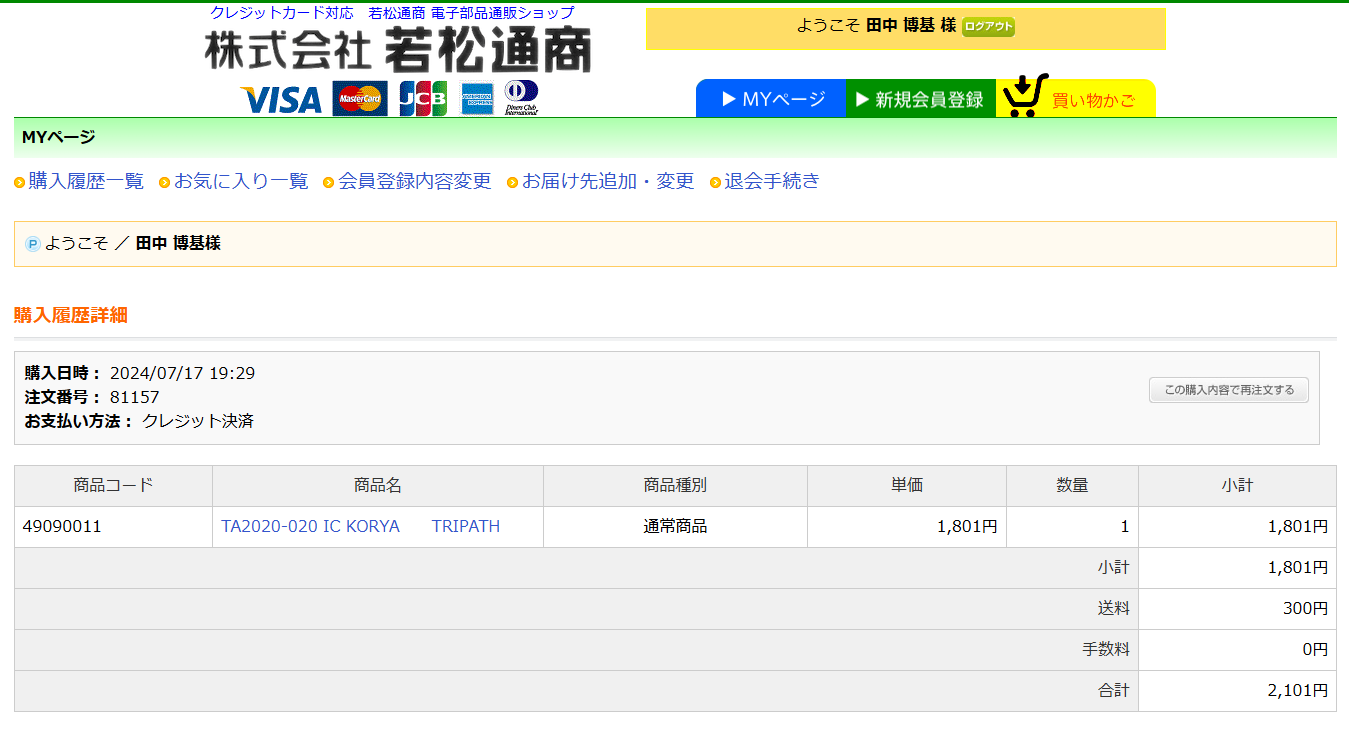This screenshot has width=1349, height=735.
Task: Click the Diners Club logo
Action: pos(521,98)
